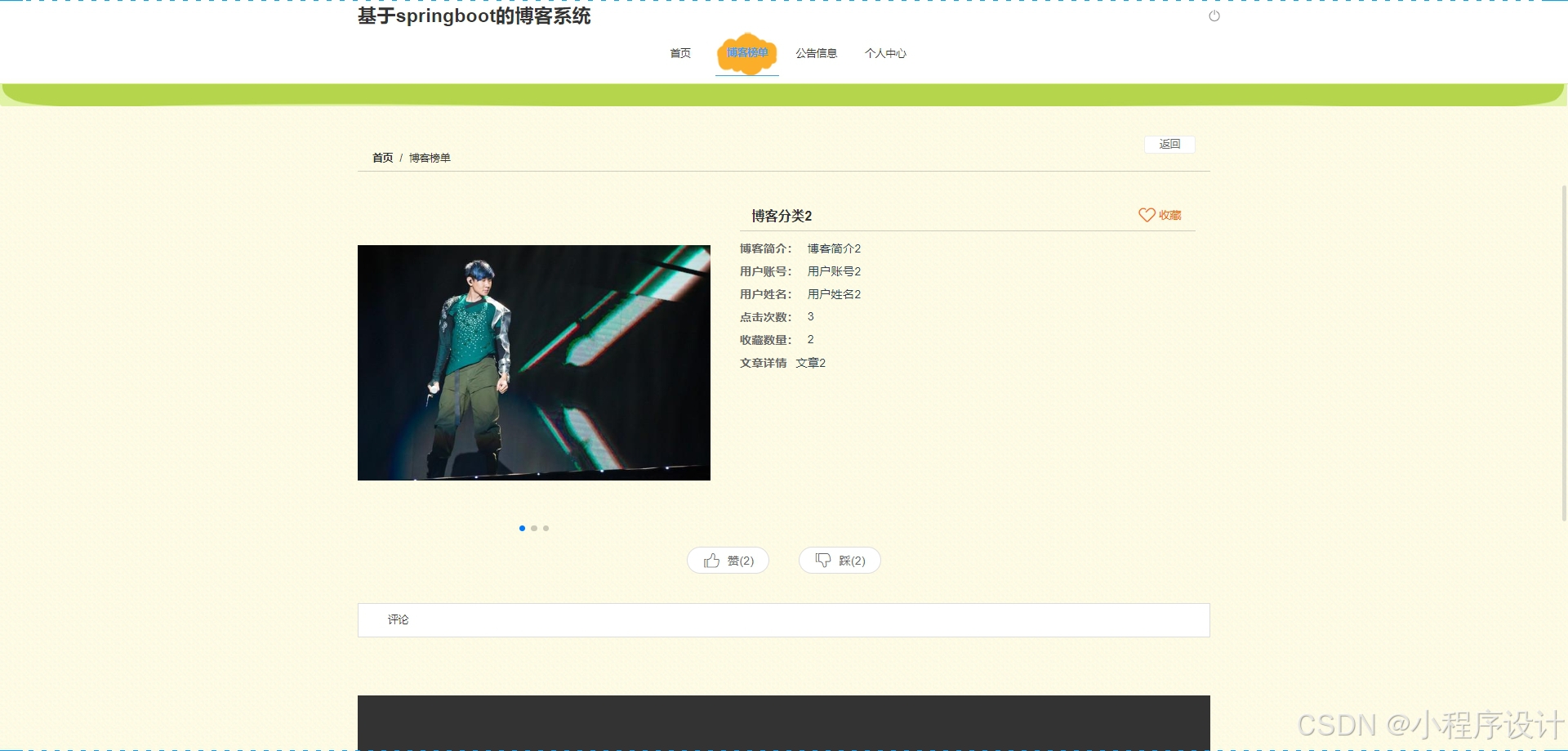Select second carousel indicator dot
The width and height of the screenshot is (1568, 751).
click(x=534, y=528)
